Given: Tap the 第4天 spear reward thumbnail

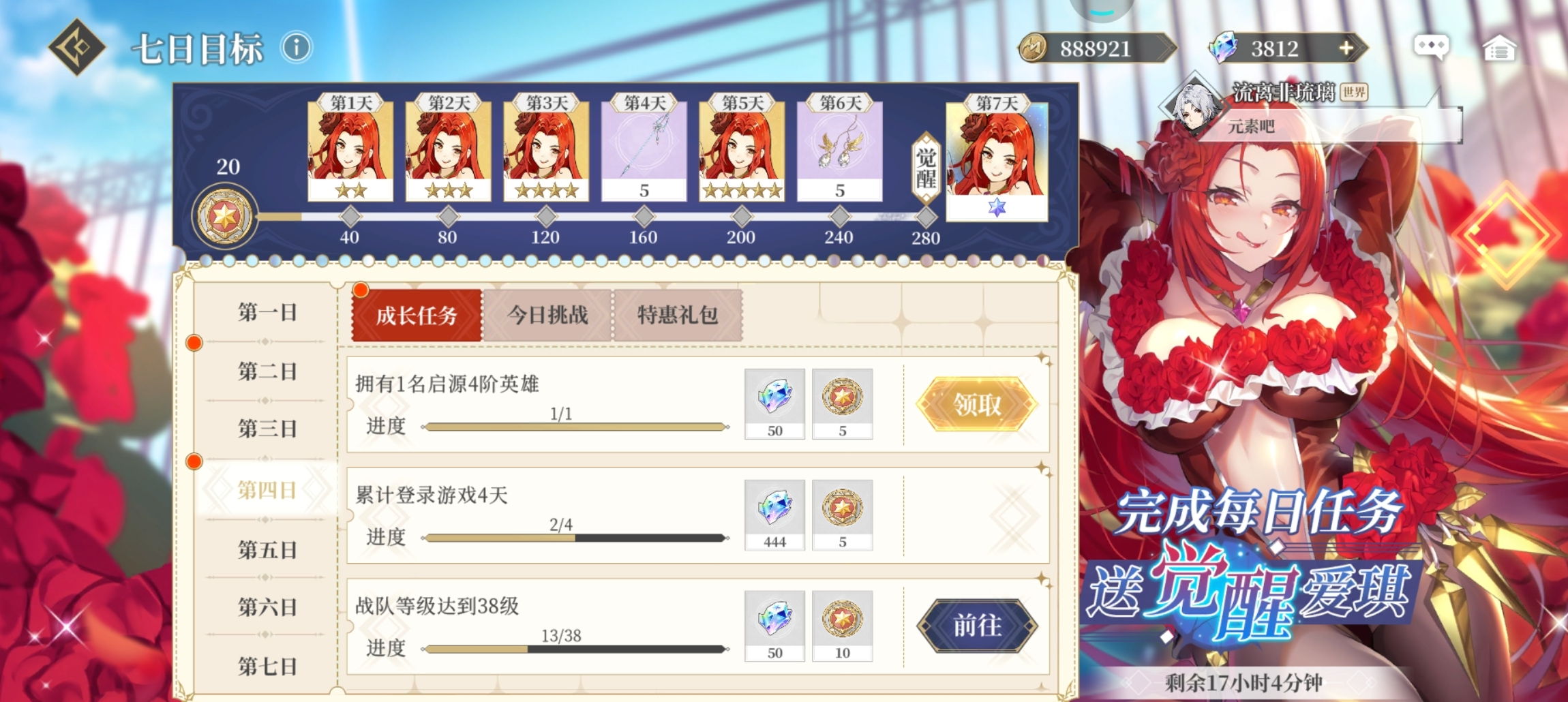Looking at the screenshot, I should (644, 149).
